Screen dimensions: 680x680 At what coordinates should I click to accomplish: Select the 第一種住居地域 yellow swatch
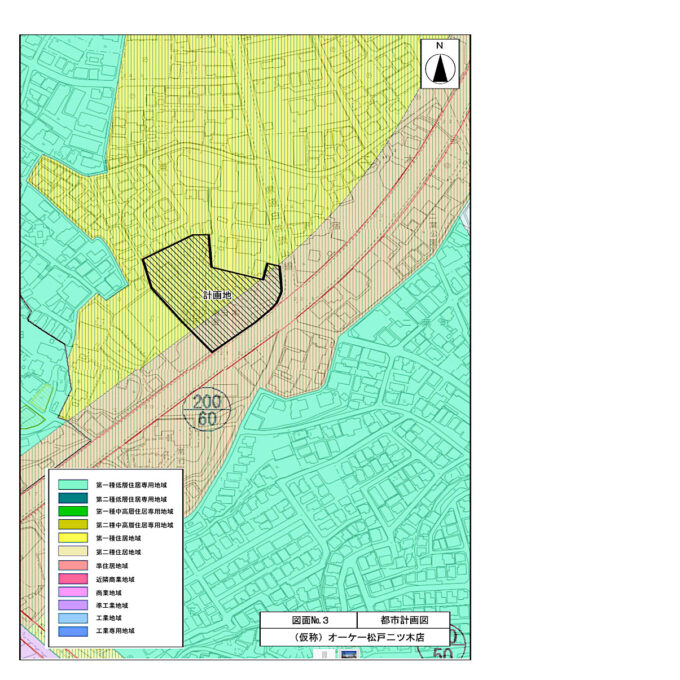point(73,538)
